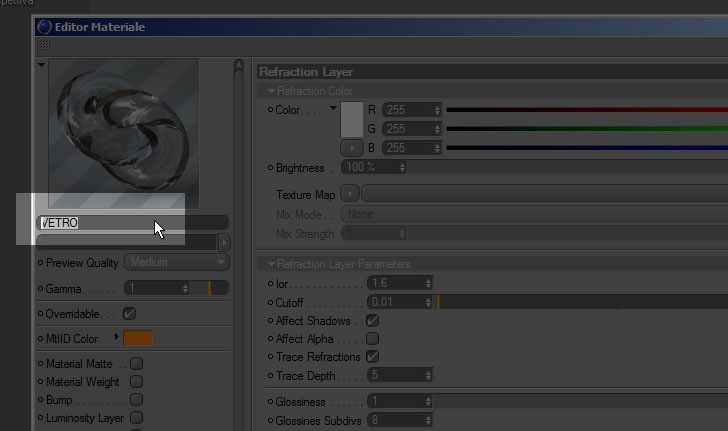
Task: Toggle the Trace Refractions checkbox
Action: [372, 357]
